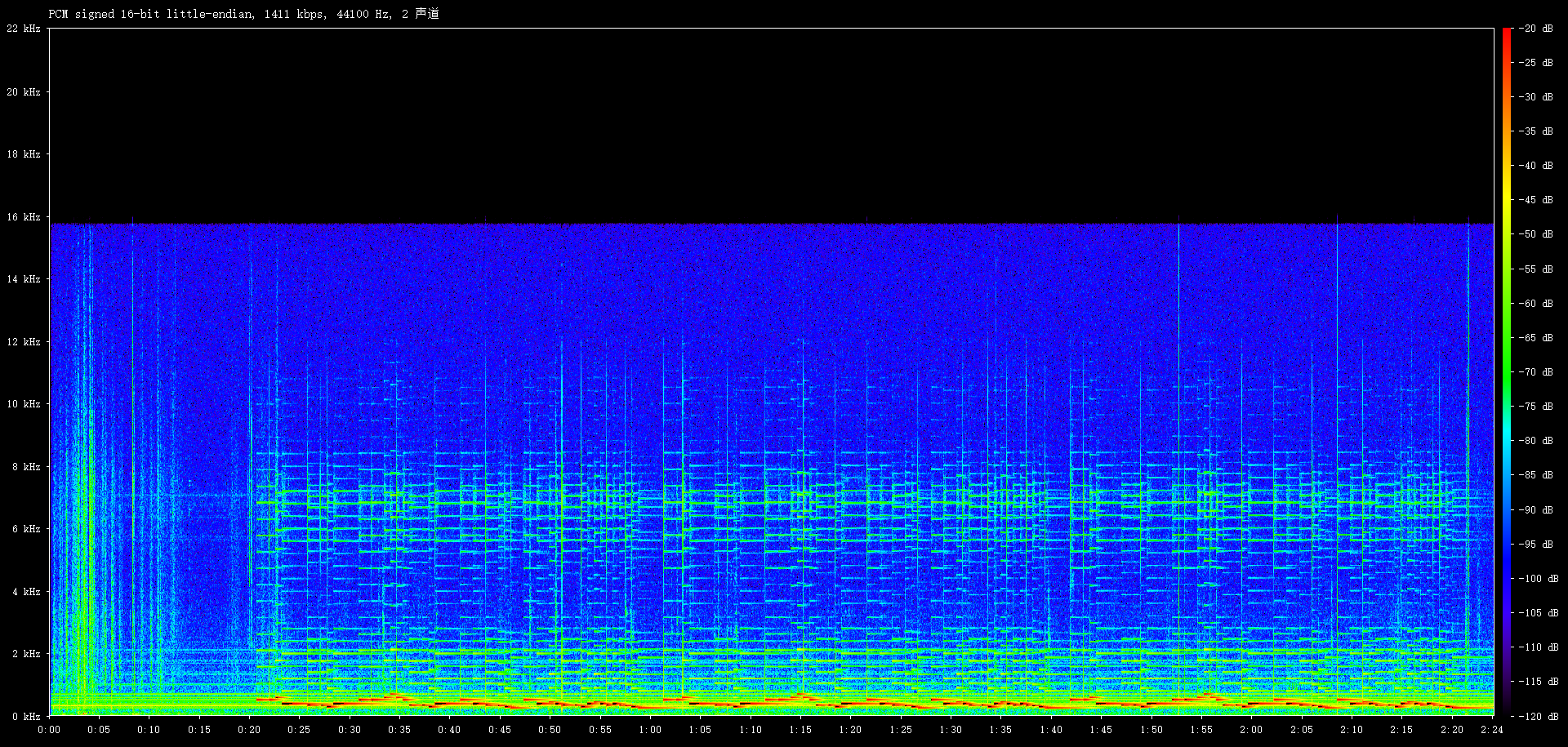Image resolution: width=1568 pixels, height=747 pixels.
Task: Click the -20 dB legend label
Action: pyautogui.click(x=1536, y=29)
